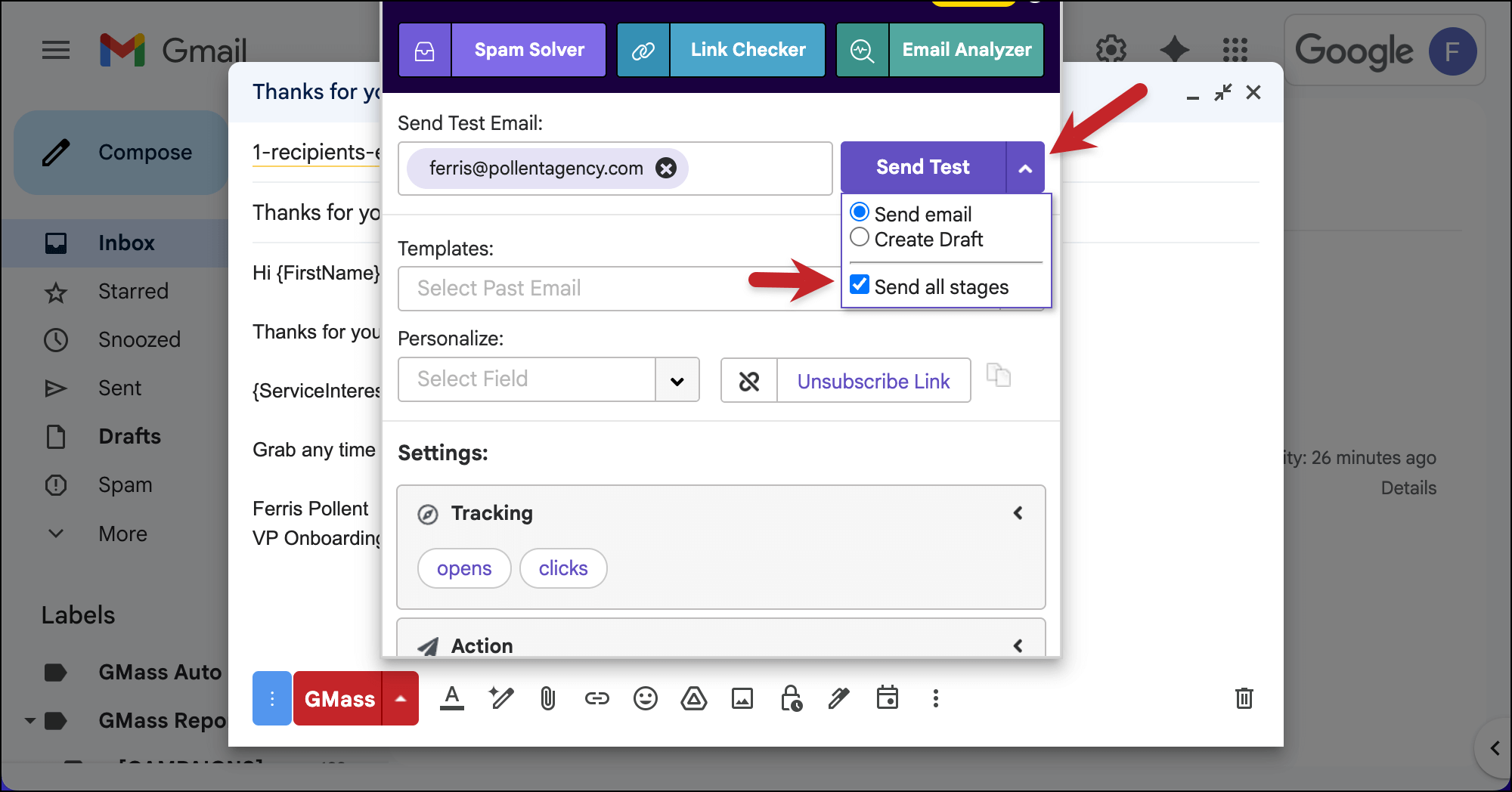Click the attach files paperclip icon

(x=548, y=698)
